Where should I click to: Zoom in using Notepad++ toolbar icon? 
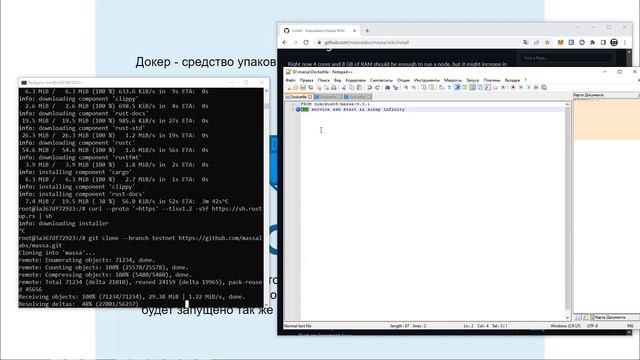pos(405,87)
